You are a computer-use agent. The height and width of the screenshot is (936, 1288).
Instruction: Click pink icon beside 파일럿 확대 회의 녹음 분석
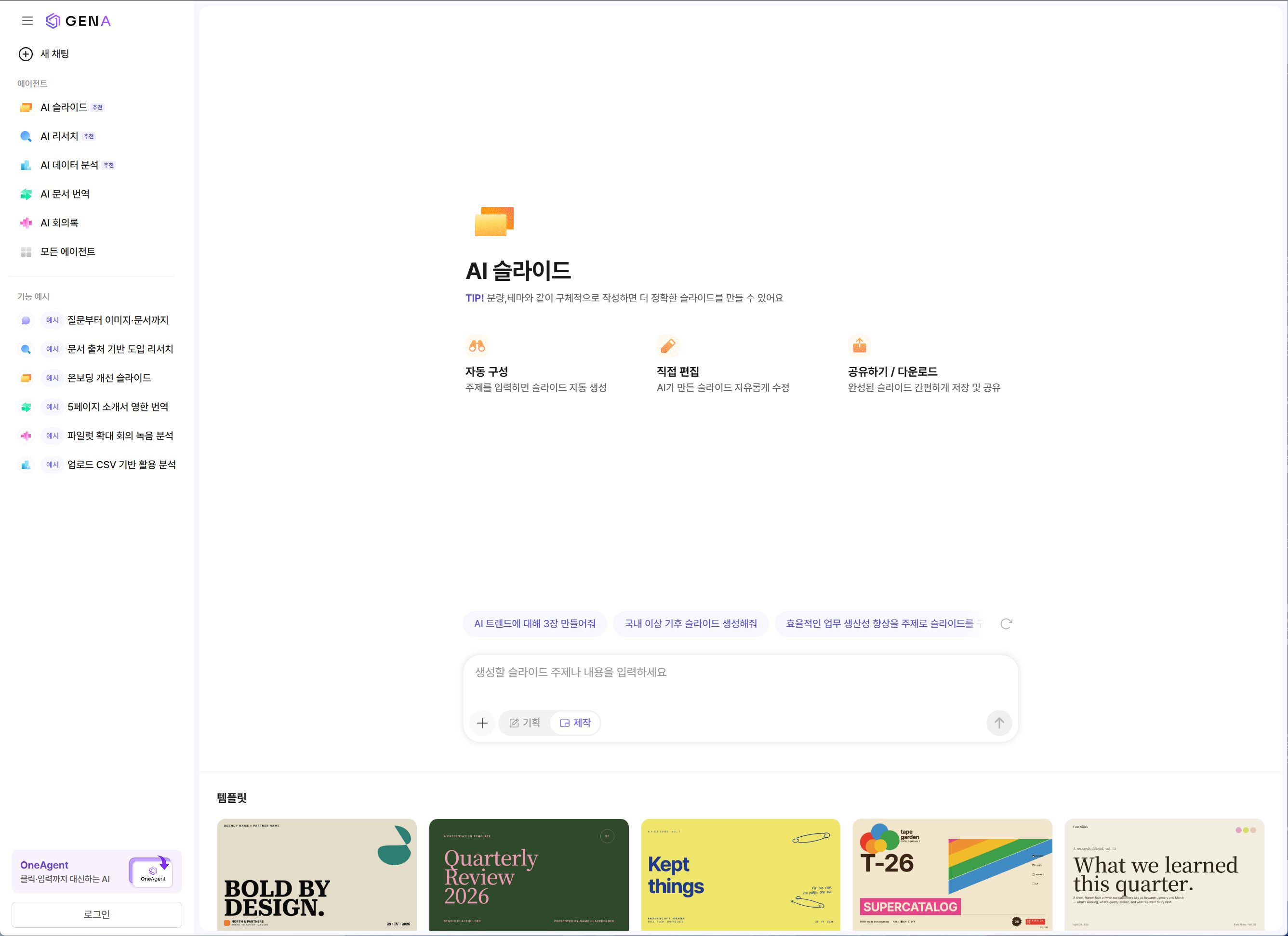[x=26, y=436]
